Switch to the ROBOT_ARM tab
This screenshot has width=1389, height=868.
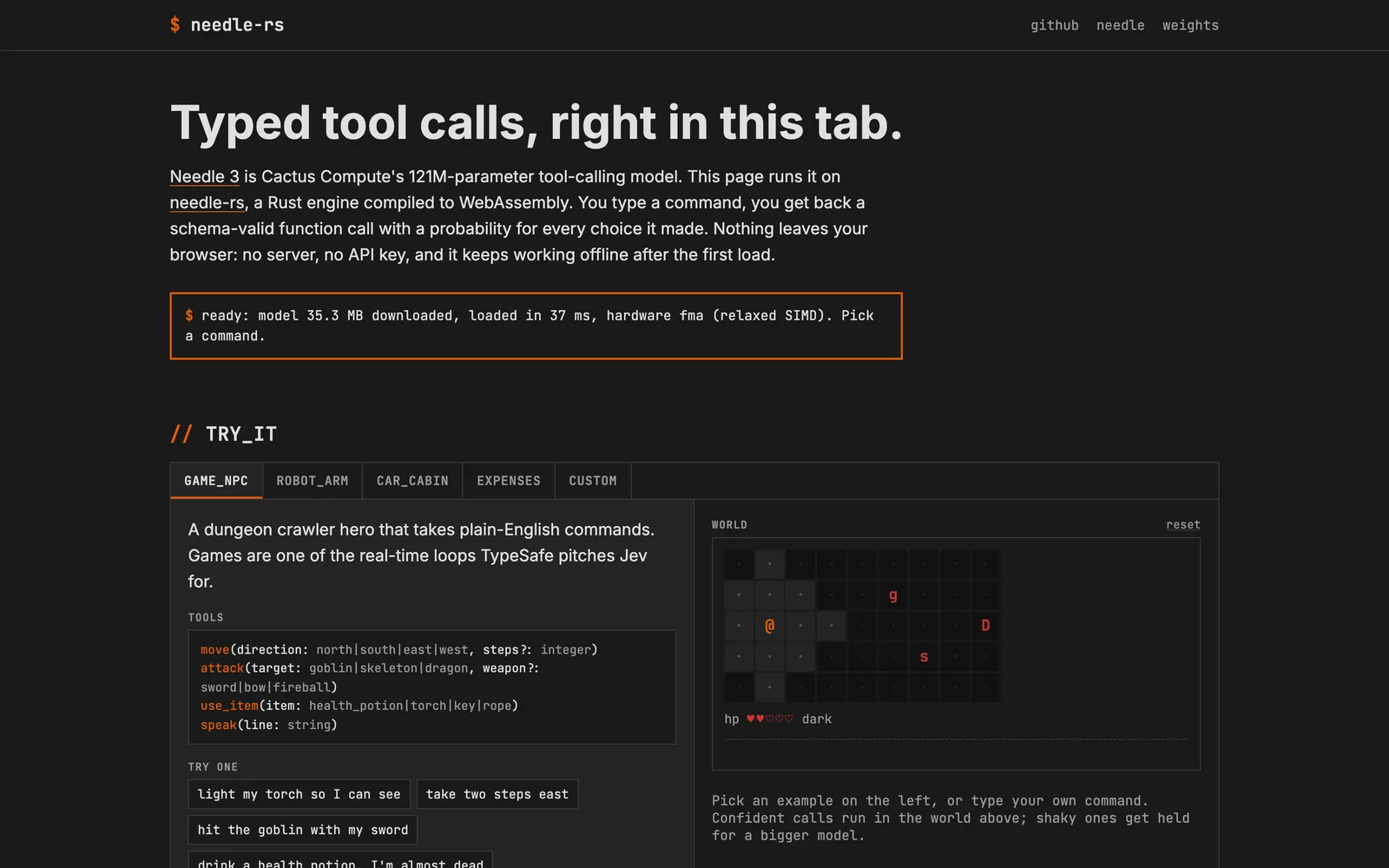313,481
